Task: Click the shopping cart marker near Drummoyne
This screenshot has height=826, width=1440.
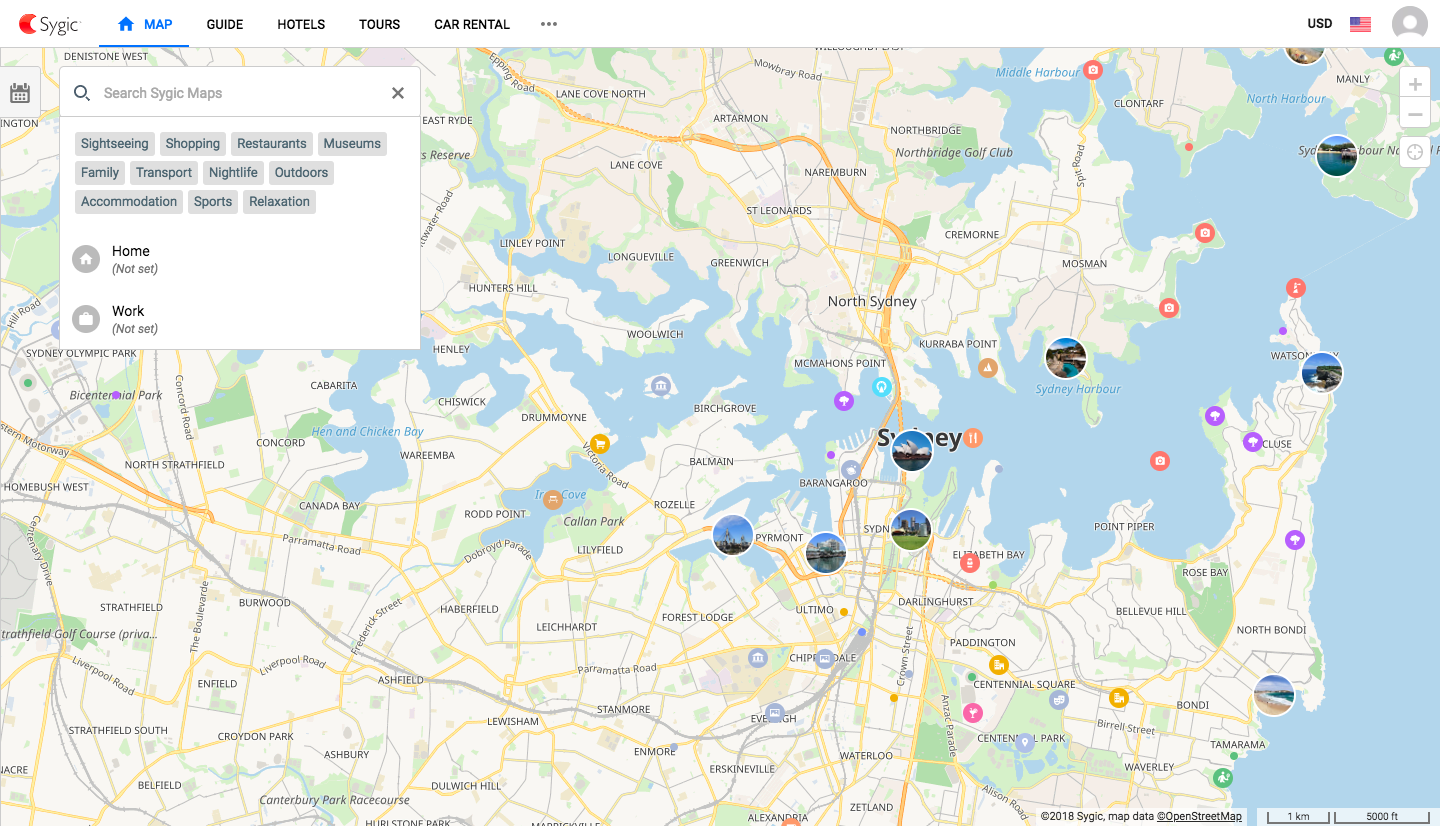Action: 600,444
